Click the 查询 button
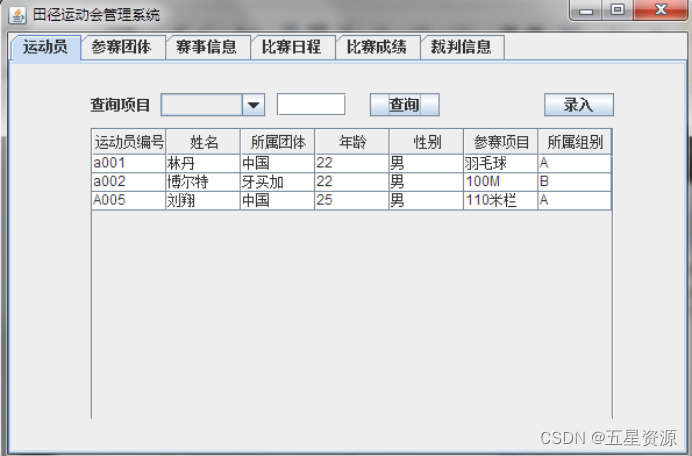The height and width of the screenshot is (456, 692). tap(404, 105)
